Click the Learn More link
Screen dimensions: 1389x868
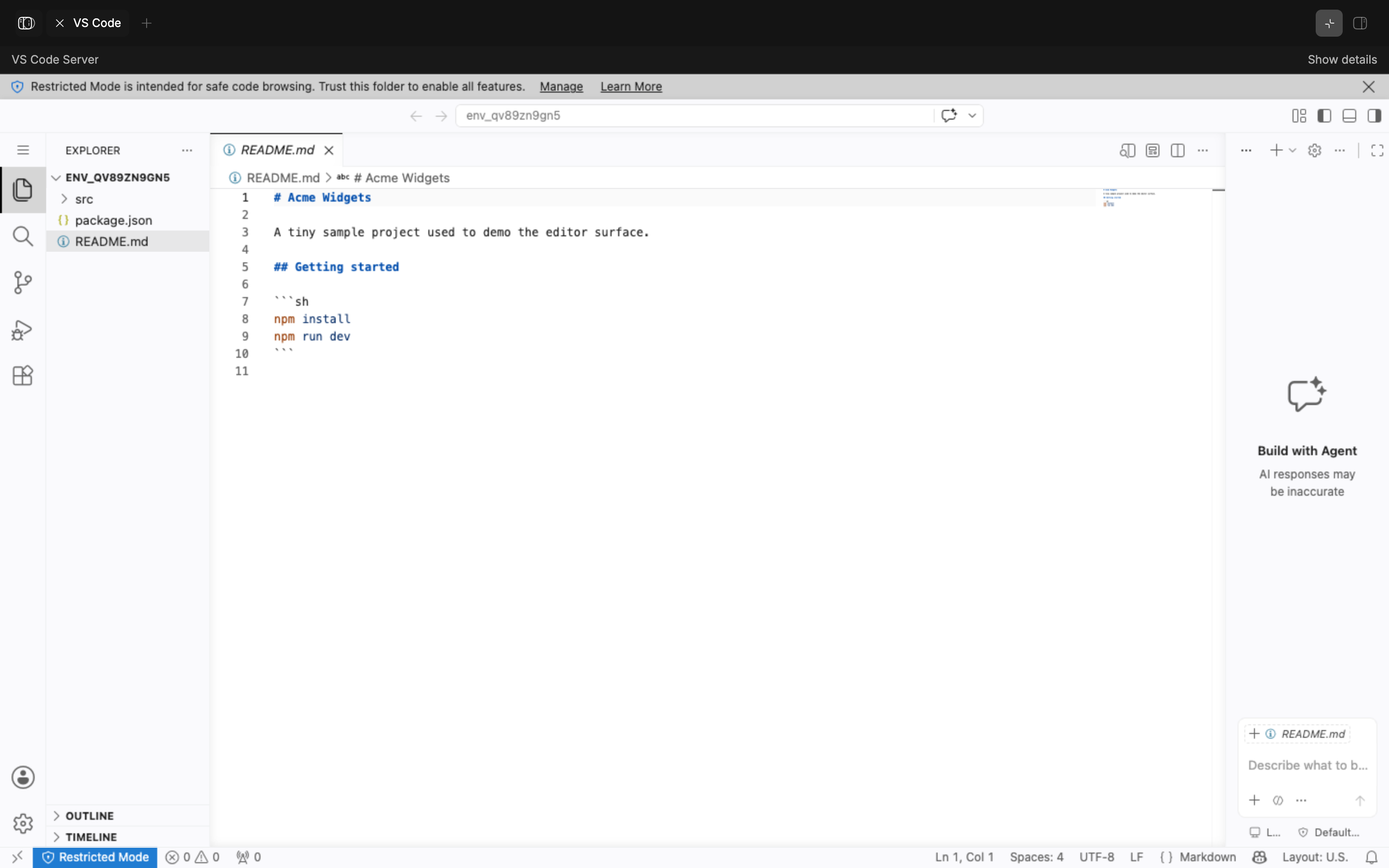[631, 87]
